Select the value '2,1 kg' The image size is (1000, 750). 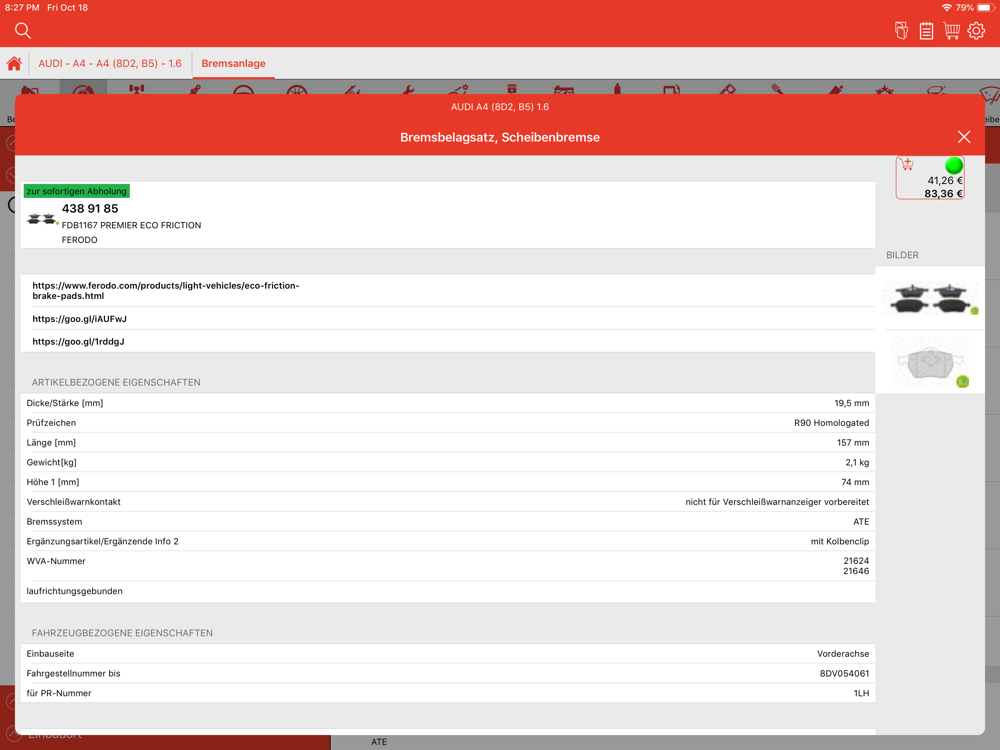[x=857, y=462]
